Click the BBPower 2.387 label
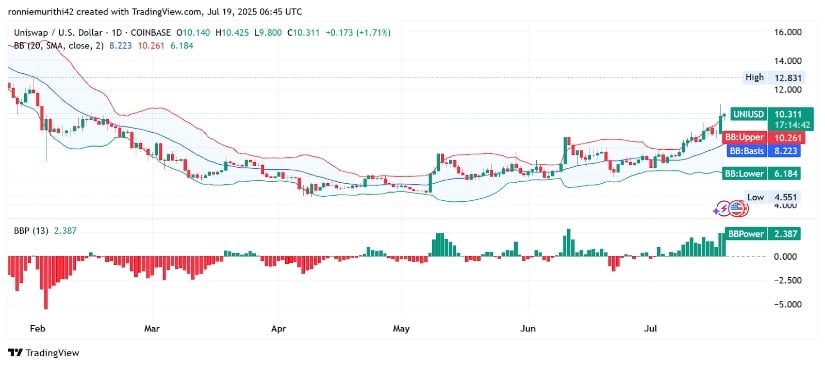Screen dimensions: 825x366 (x=763, y=234)
